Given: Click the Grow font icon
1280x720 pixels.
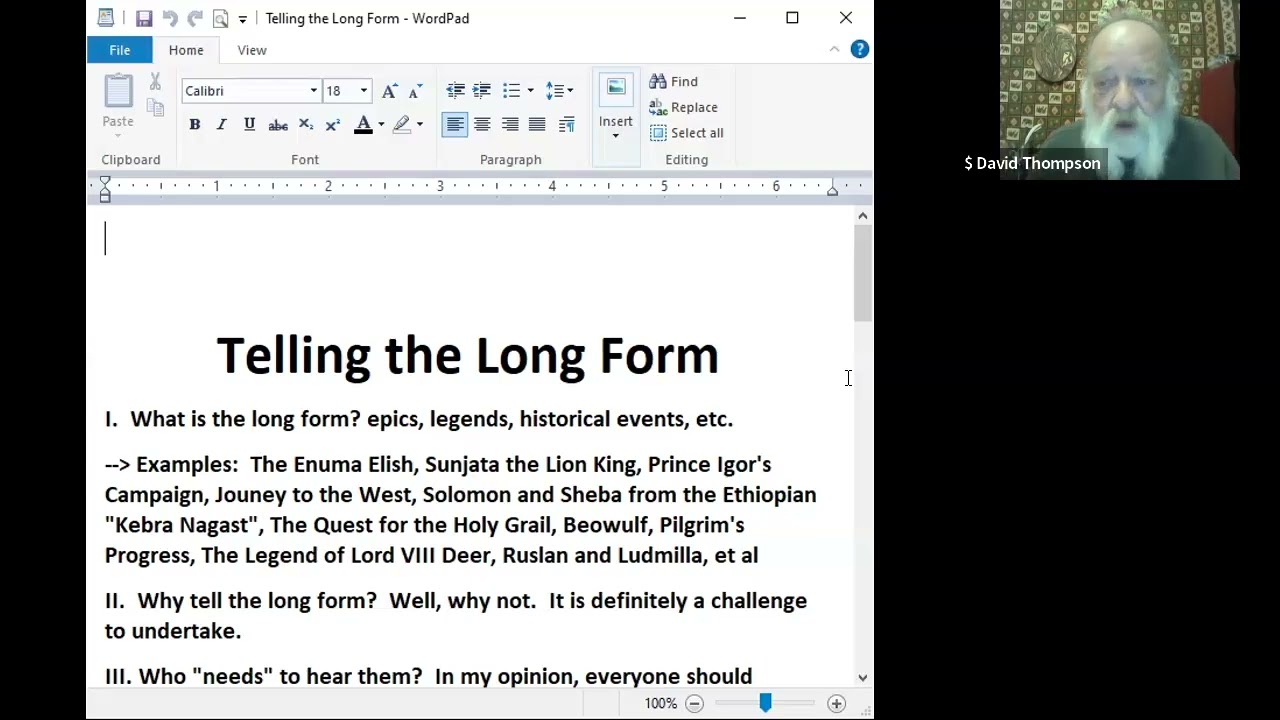Looking at the screenshot, I should click(389, 91).
